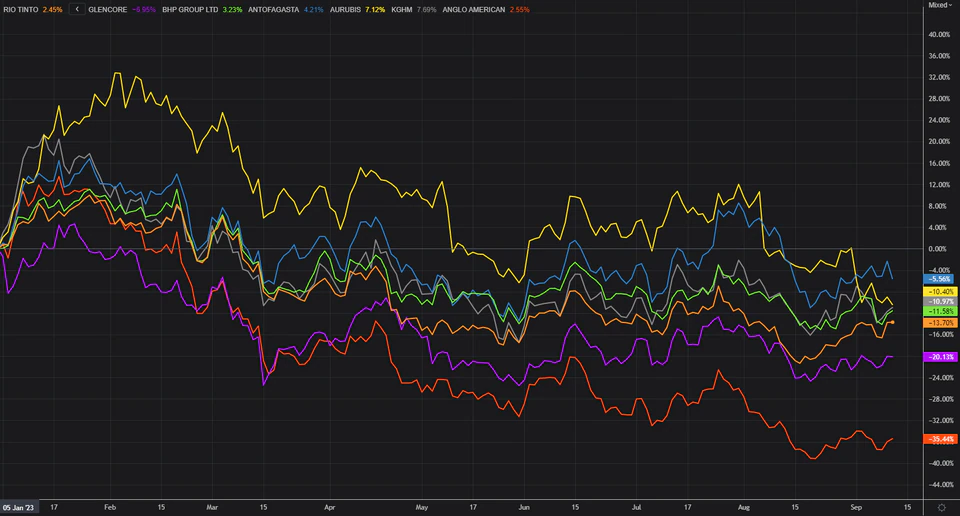Click the gray -10.97% value label
The height and width of the screenshot is (516, 960).
(x=942, y=301)
